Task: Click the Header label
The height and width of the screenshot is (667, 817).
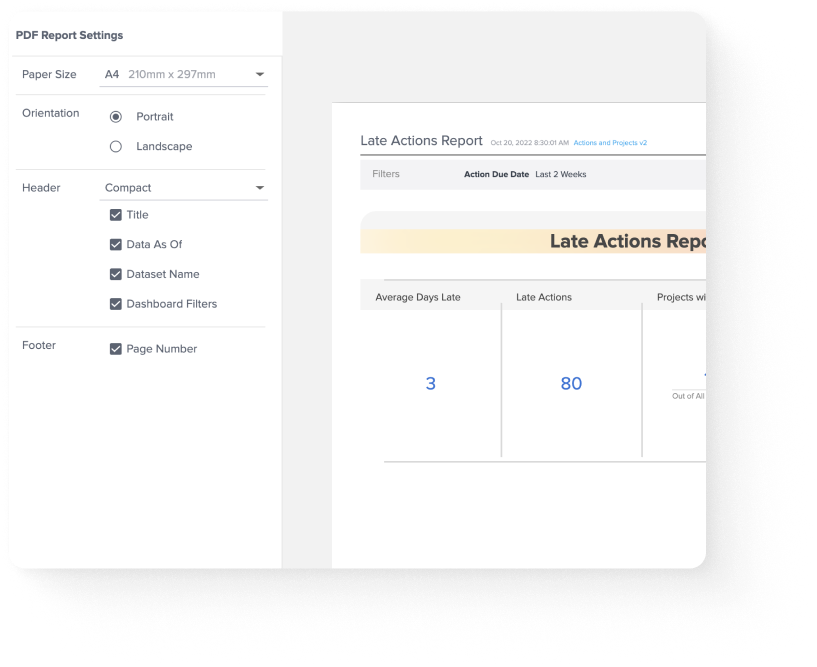Action: tap(41, 188)
